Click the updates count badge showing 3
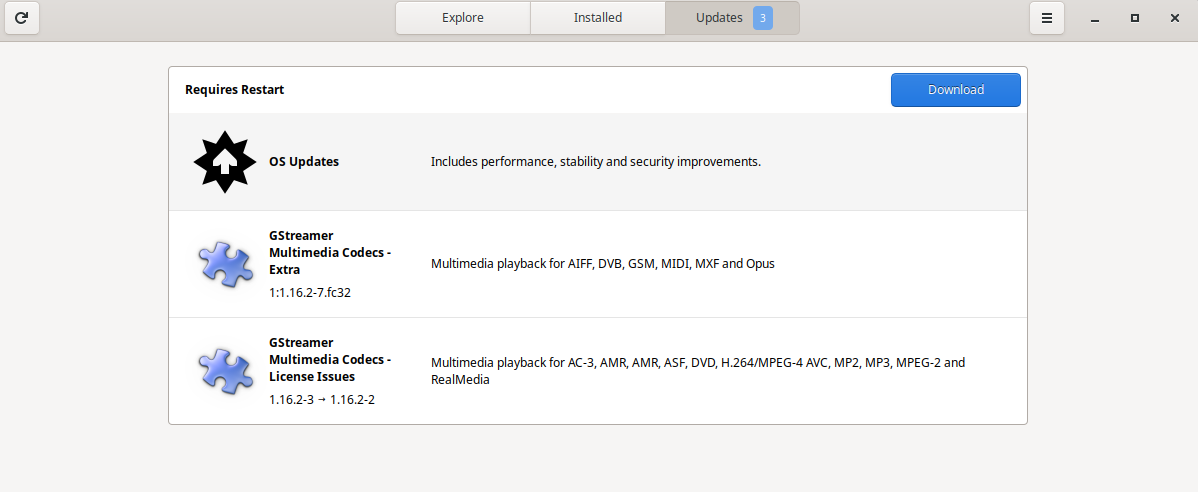 click(x=763, y=18)
